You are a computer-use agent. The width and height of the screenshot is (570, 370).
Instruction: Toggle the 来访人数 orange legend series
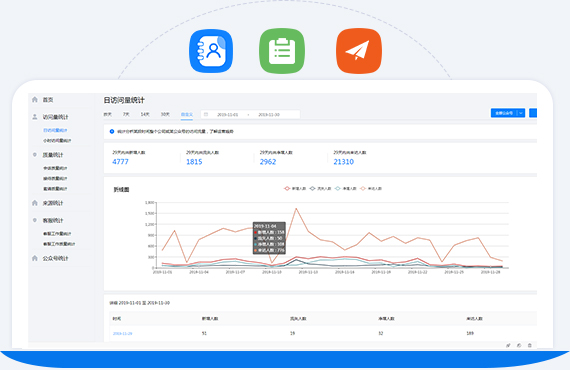371,188
